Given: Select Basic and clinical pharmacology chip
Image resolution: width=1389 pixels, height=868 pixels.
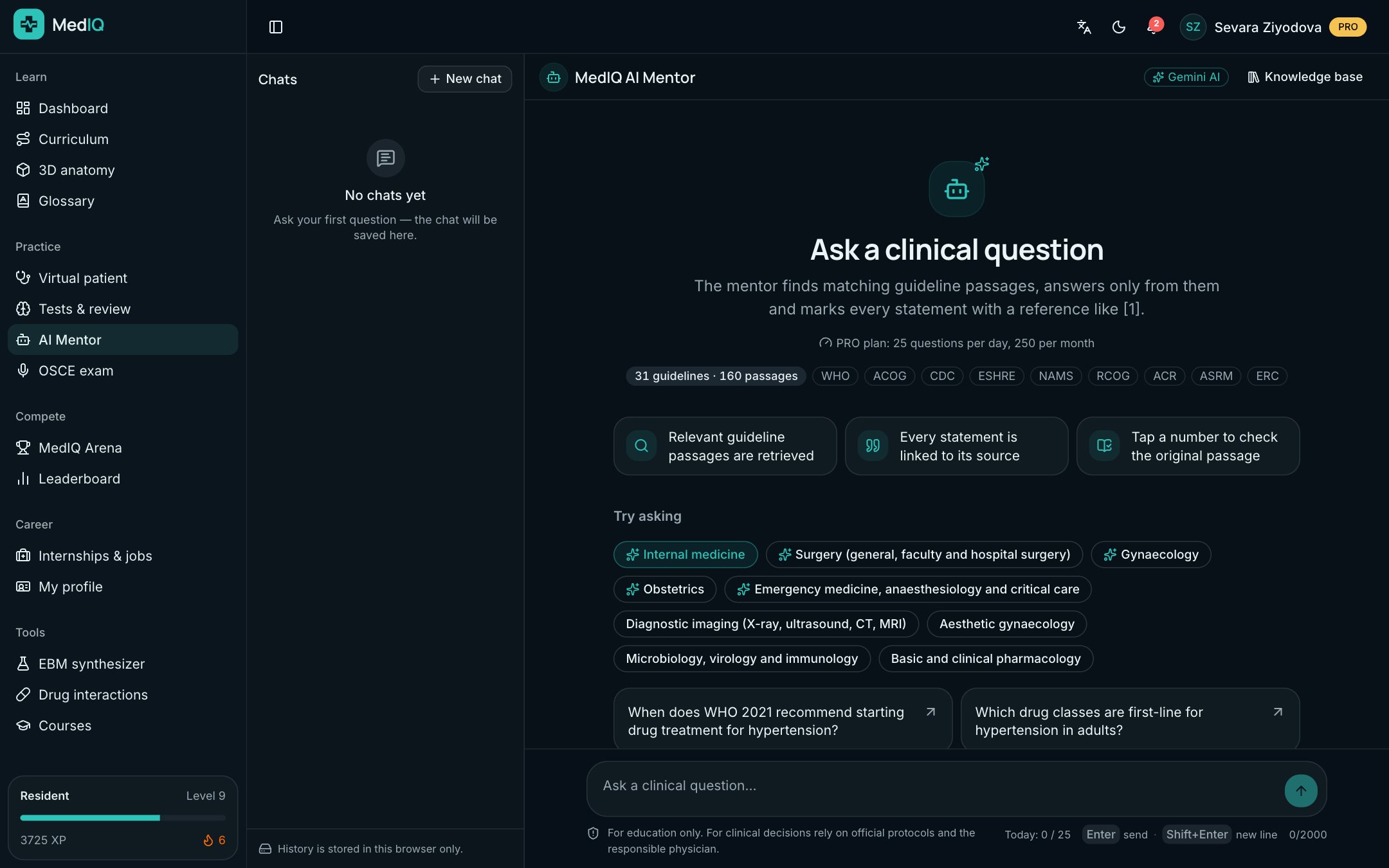Looking at the screenshot, I should (x=986, y=658).
